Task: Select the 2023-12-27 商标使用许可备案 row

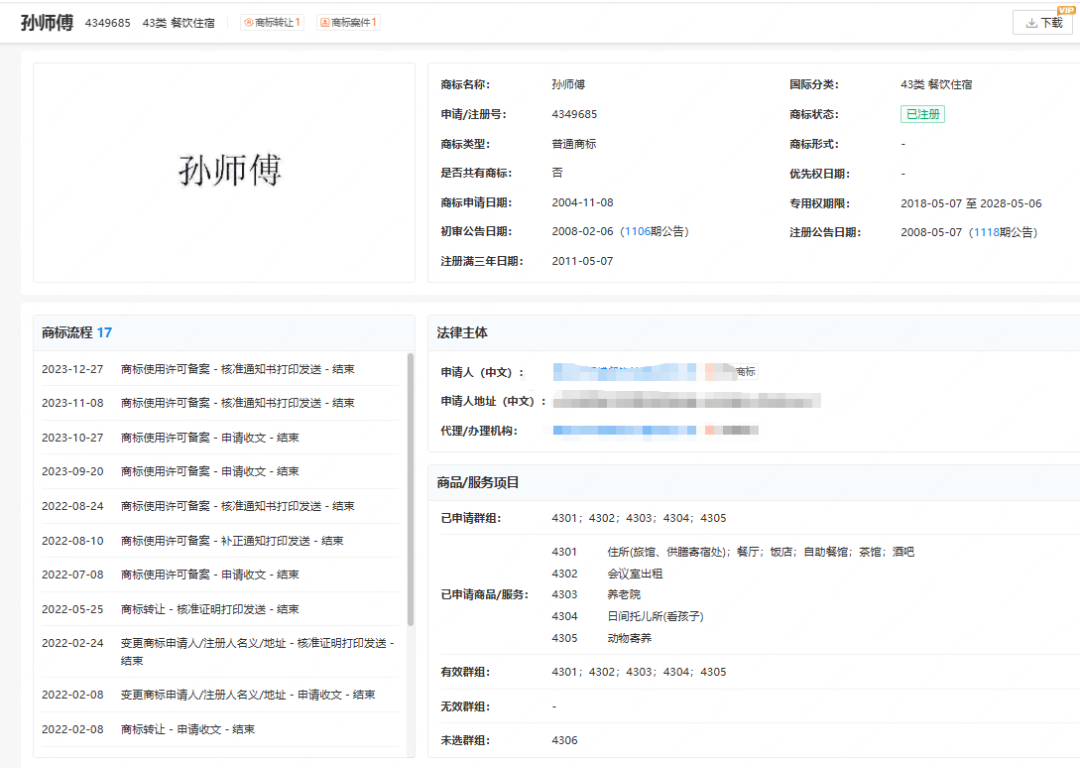Action: pos(220,369)
